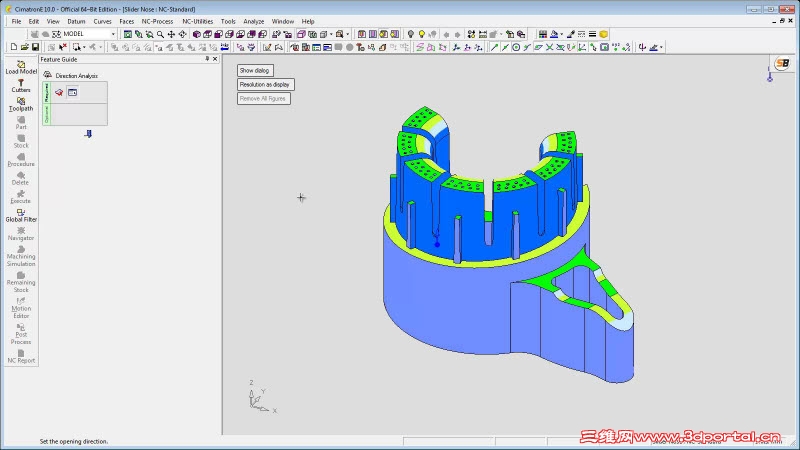The image size is (800, 450).
Task: Click the dialog options icon in Feature Guide
Action: (x=72, y=92)
